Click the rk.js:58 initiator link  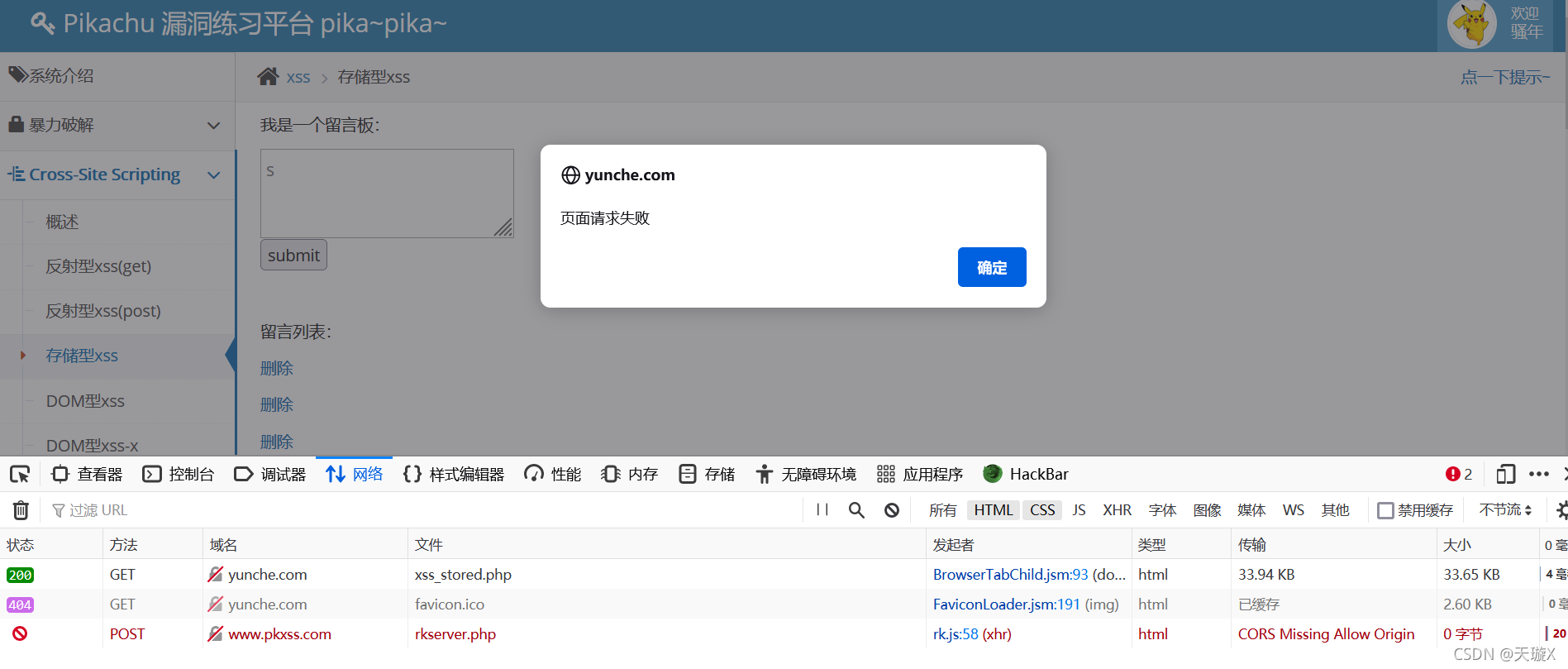pyautogui.click(x=956, y=634)
